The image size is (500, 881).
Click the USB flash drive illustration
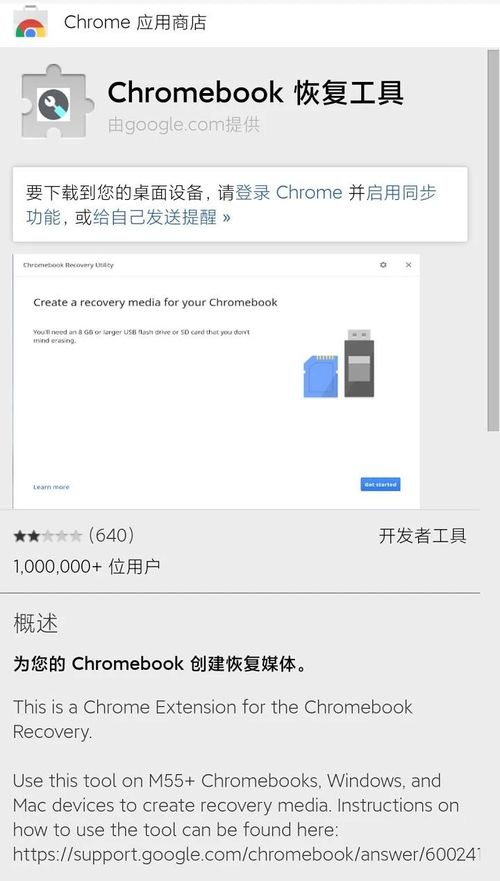point(359,363)
